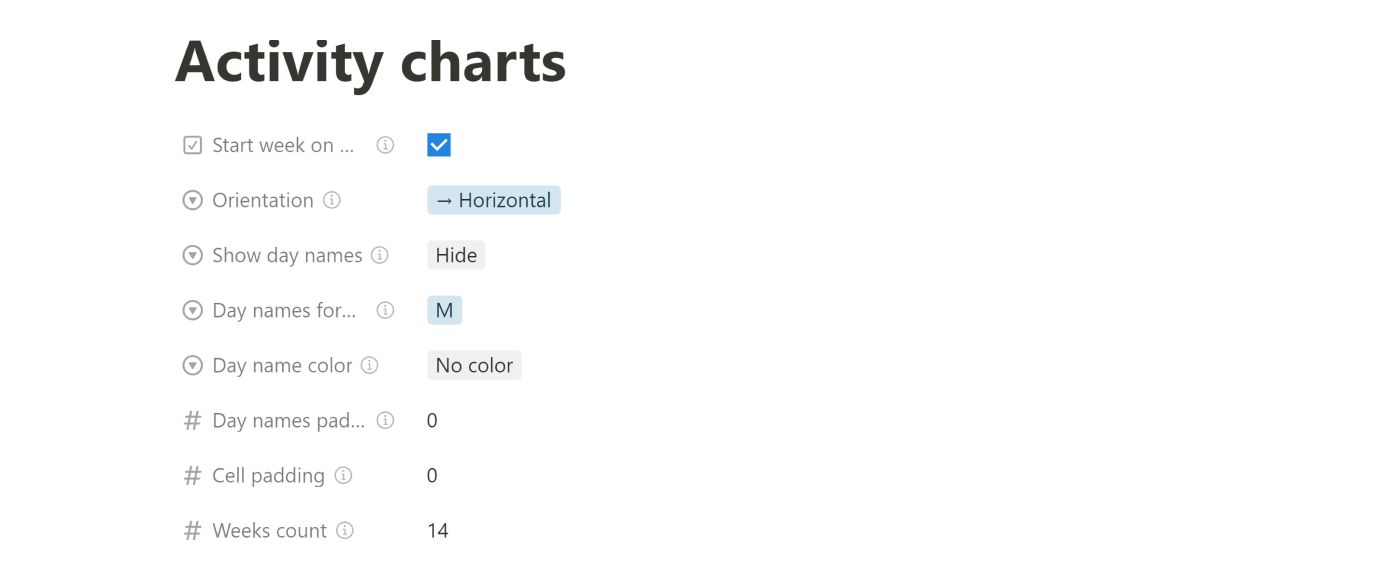1376x580 pixels.
Task: Click the select icon next to Day name color
Action: [x=192, y=365]
